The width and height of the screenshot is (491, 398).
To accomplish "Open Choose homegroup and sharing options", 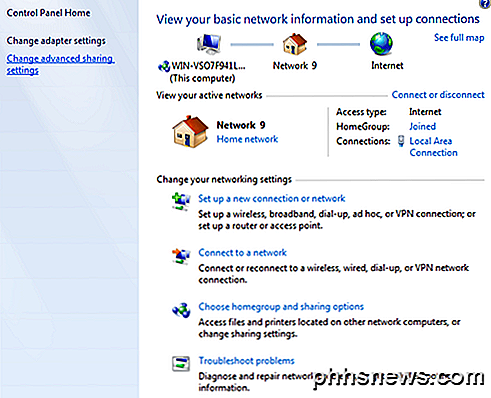I will [x=281, y=307].
